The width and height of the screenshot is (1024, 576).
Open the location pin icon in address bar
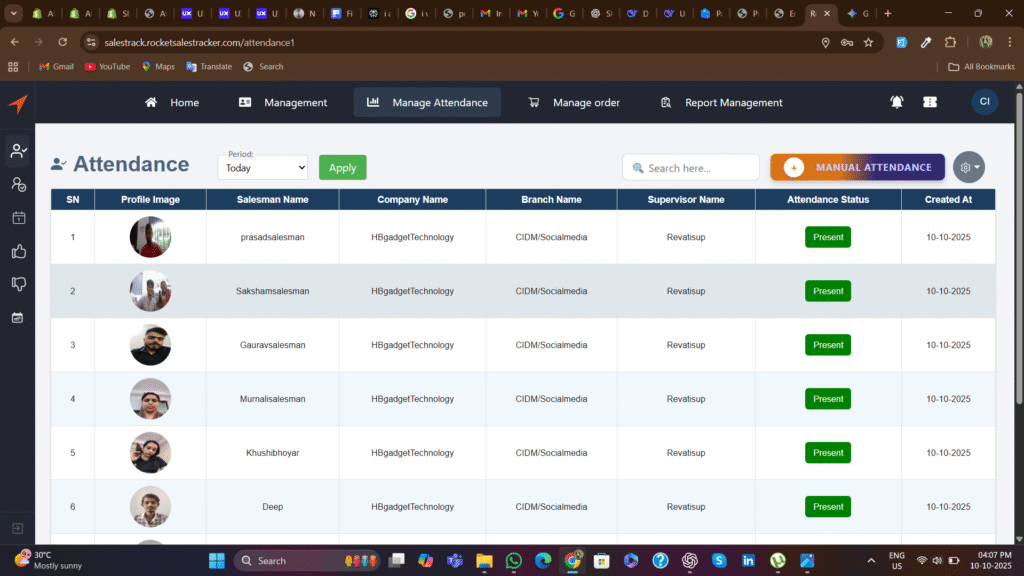pyautogui.click(x=825, y=42)
